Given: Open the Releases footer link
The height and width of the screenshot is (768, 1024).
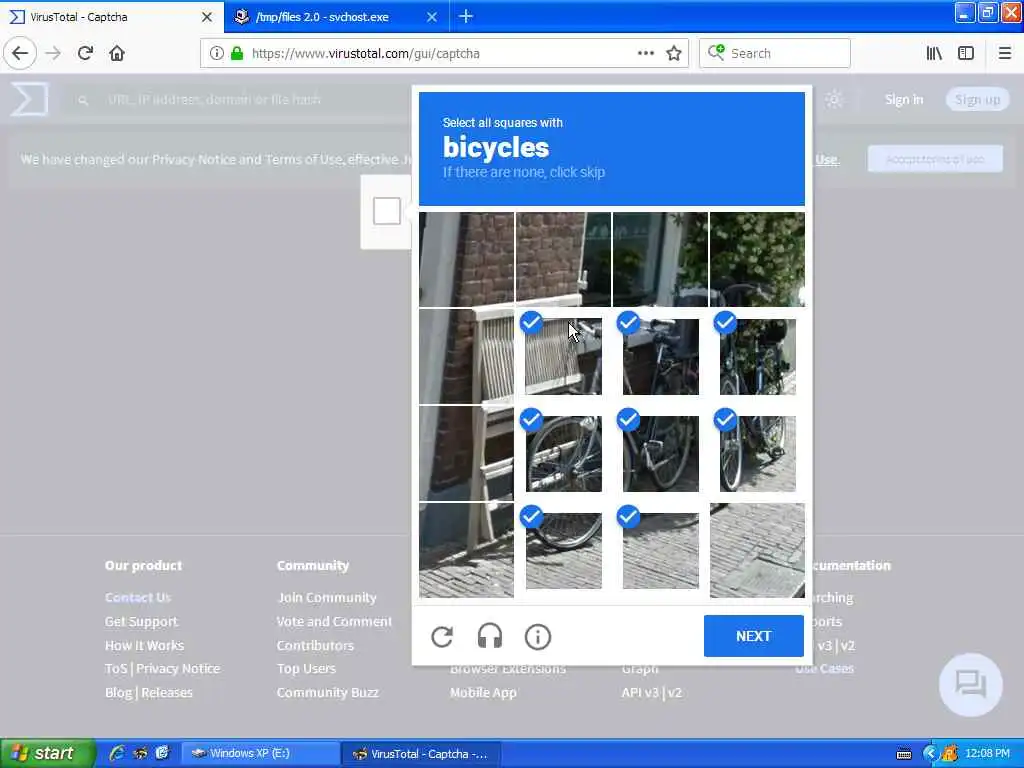Looking at the screenshot, I should coord(167,692).
